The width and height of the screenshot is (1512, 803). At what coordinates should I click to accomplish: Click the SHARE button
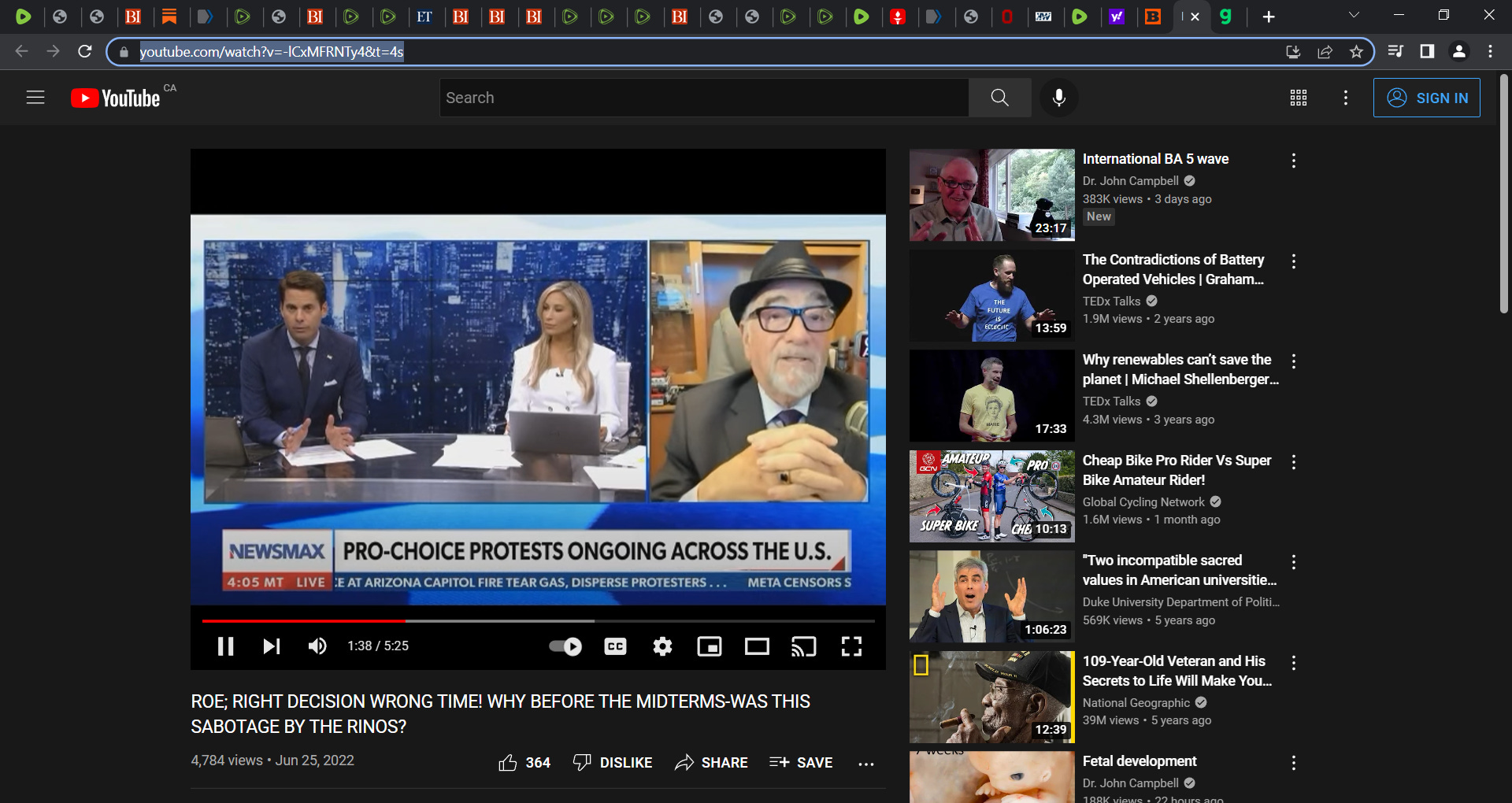pos(711,762)
